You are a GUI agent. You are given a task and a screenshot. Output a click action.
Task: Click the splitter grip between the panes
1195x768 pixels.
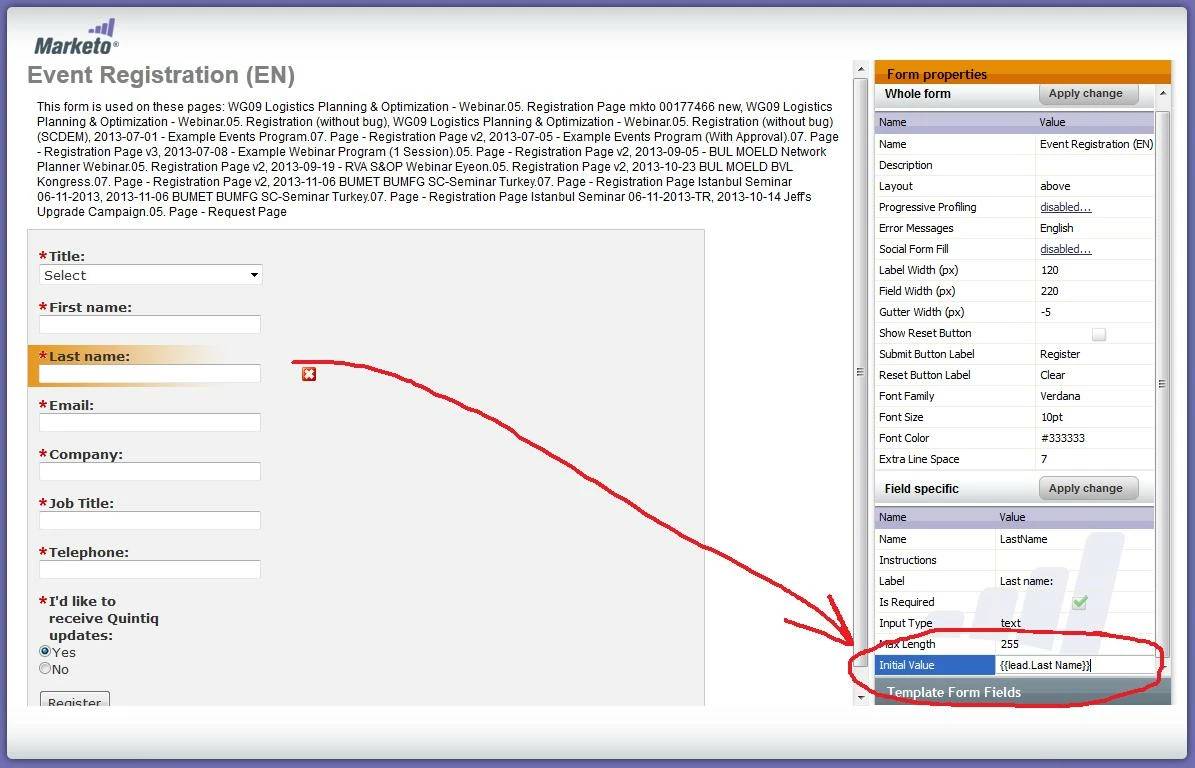click(860, 372)
